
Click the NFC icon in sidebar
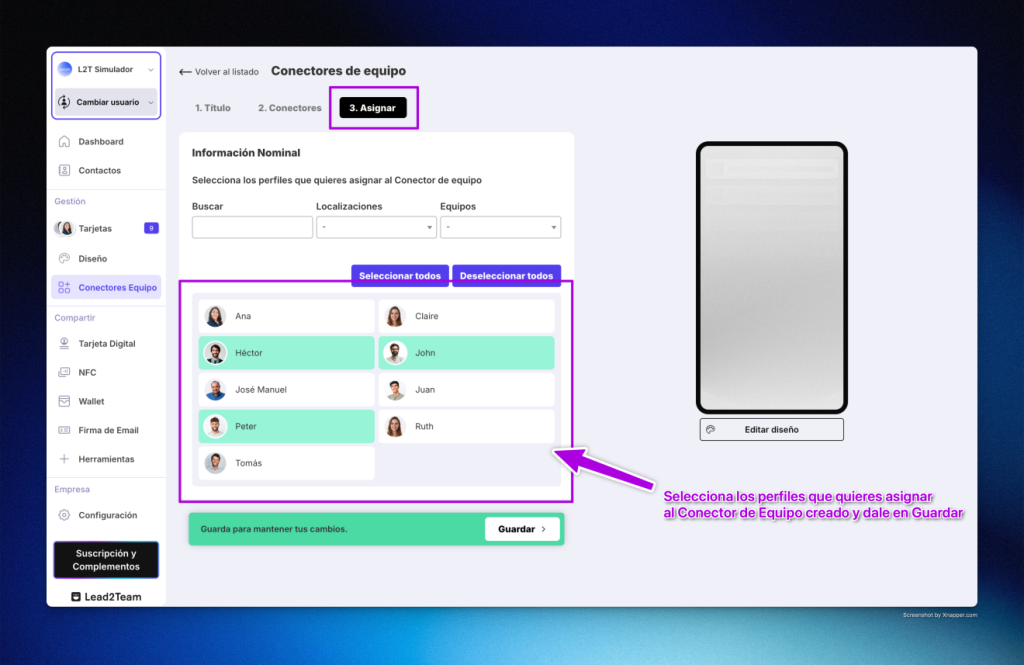tap(64, 373)
